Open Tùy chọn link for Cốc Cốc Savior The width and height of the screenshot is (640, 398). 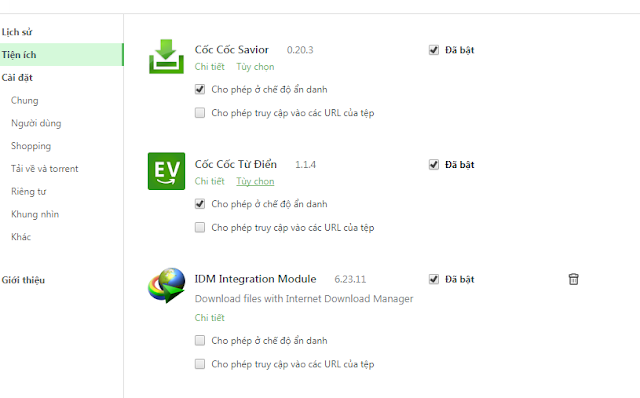(255, 67)
